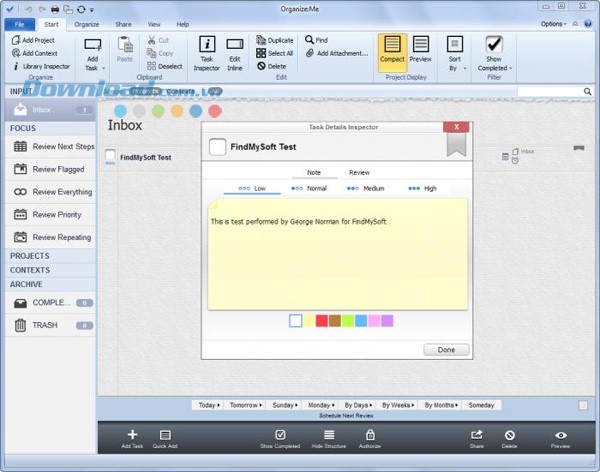This screenshot has width=600, height=472.
Task: Switch to Review tab in inspector
Action: tap(359, 172)
